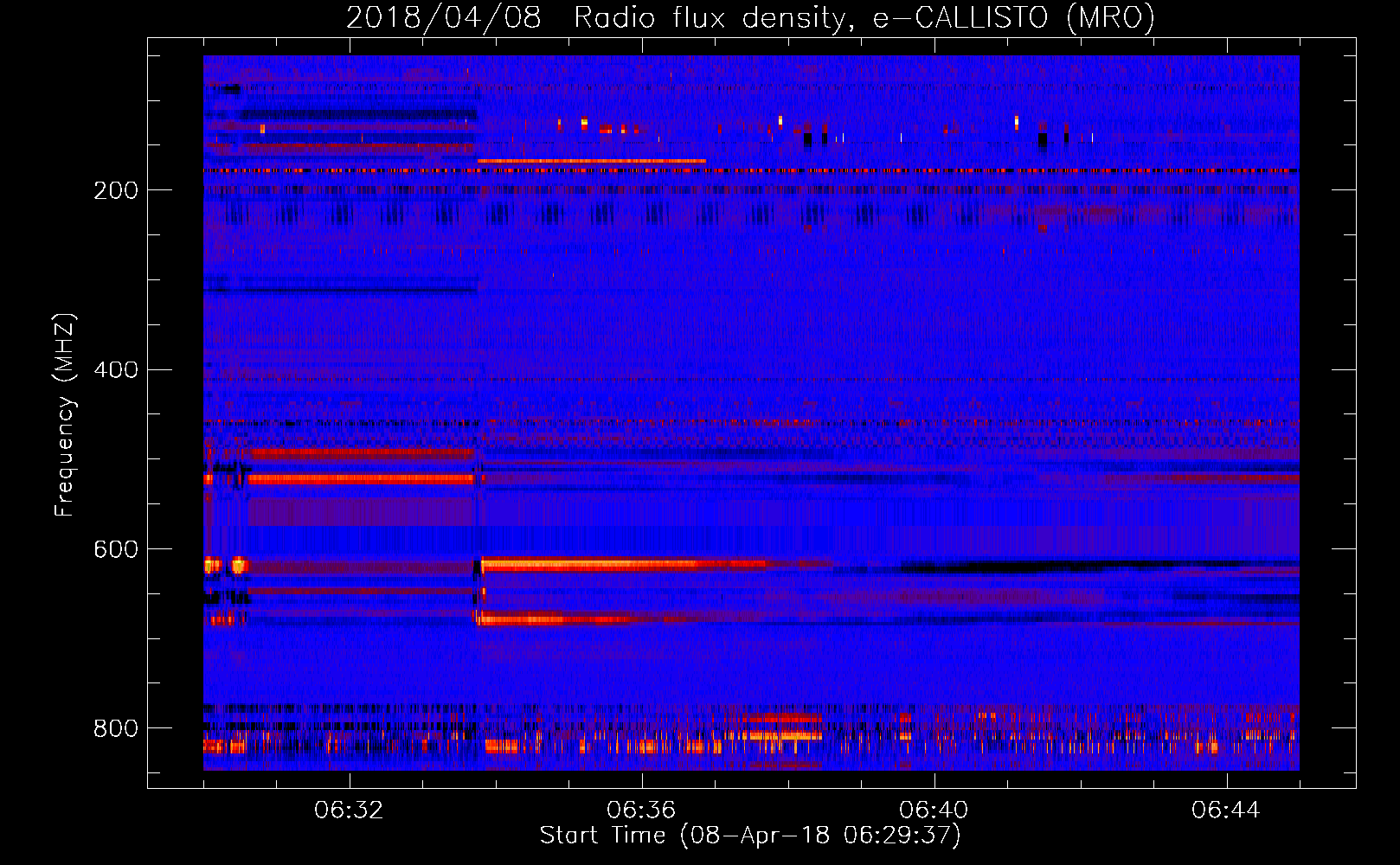Screen dimensions: 1400x865
Task: Click the orange horizontal line just above 200 MHz
Action: pyautogui.click(x=592, y=161)
